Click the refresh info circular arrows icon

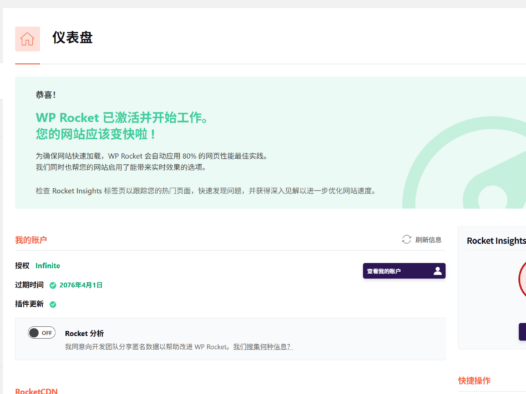point(406,239)
